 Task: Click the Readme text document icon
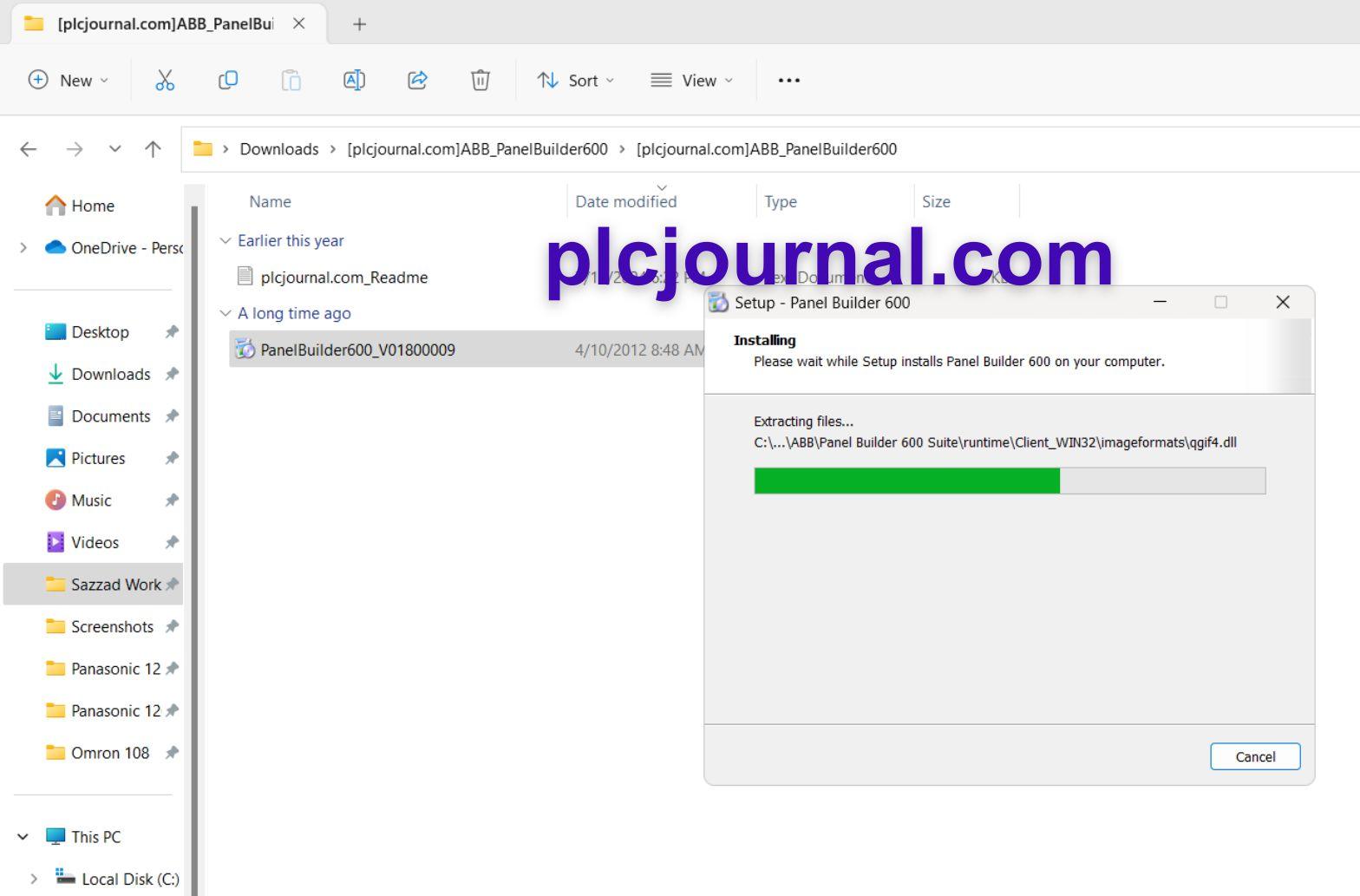pyautogui.click(x=245, y=277)
